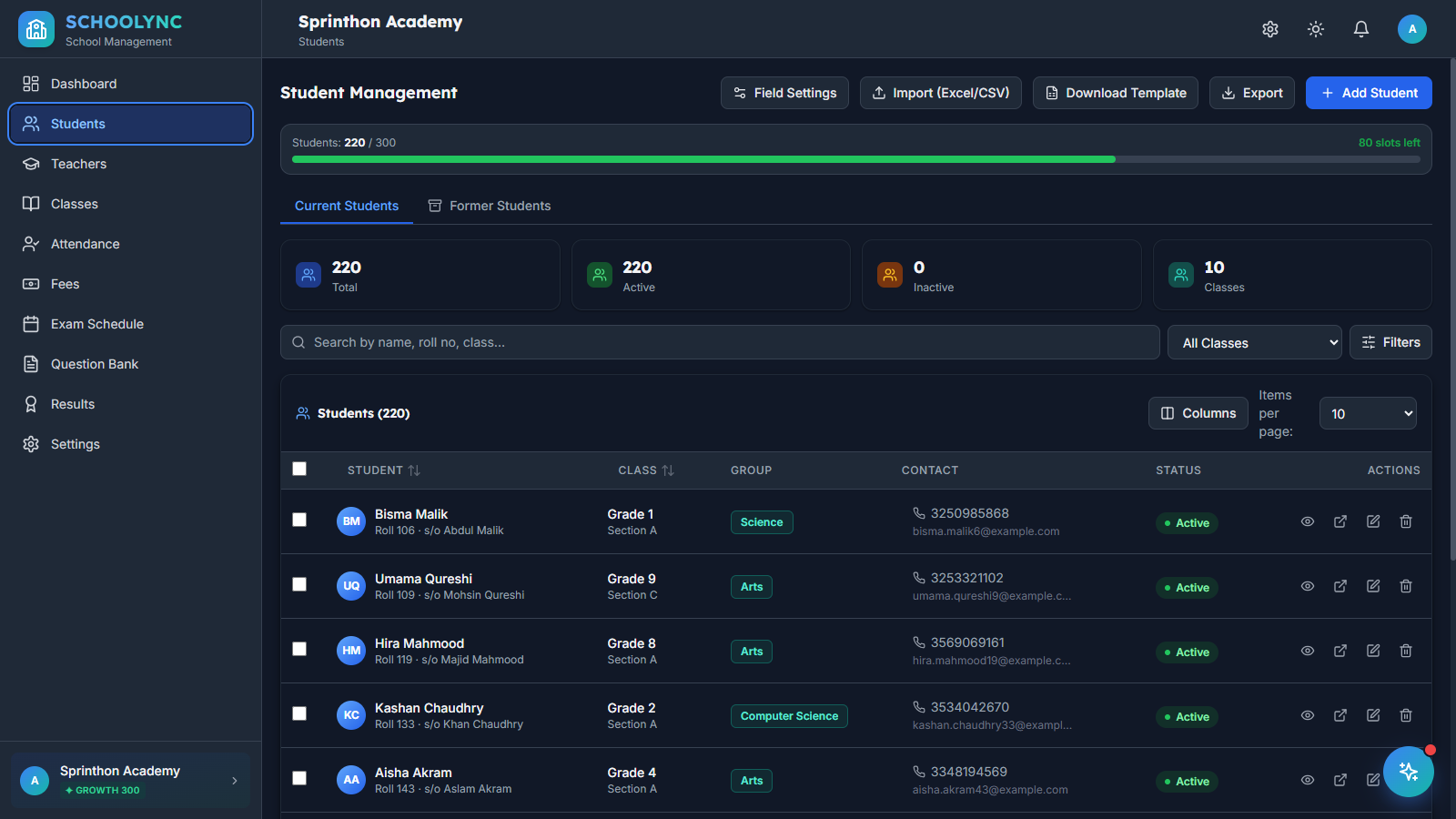The width and height of the screenshot is (1456, 819).
Task: Open the All Classes dropdown
Action: 1255,342
